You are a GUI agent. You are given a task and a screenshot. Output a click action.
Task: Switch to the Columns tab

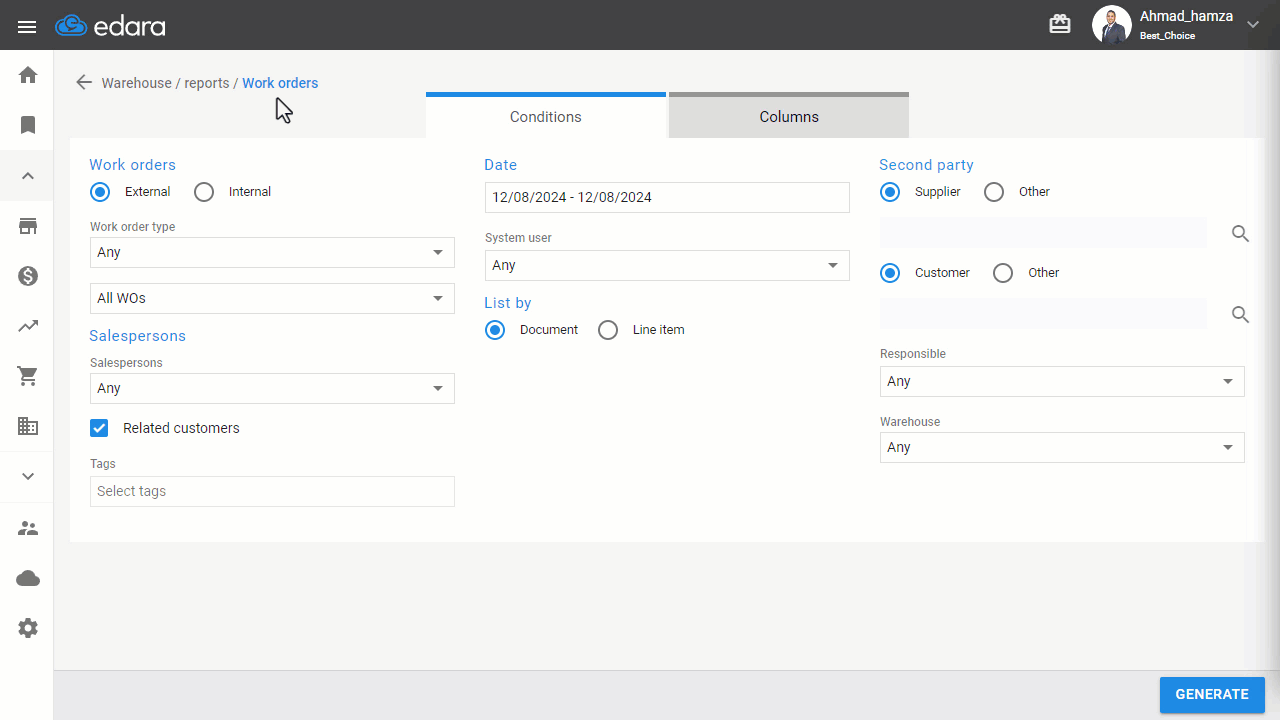point(789,116)
